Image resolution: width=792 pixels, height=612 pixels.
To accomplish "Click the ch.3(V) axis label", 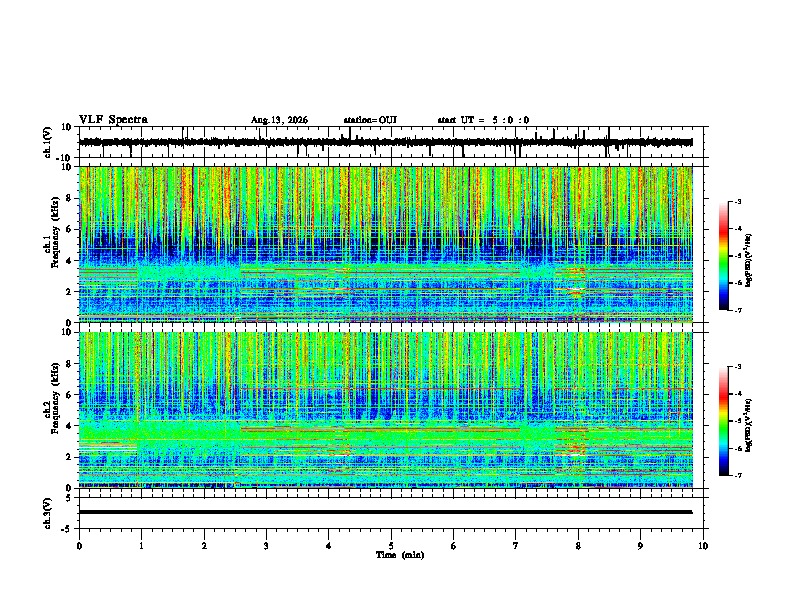I will coord(47,513).
